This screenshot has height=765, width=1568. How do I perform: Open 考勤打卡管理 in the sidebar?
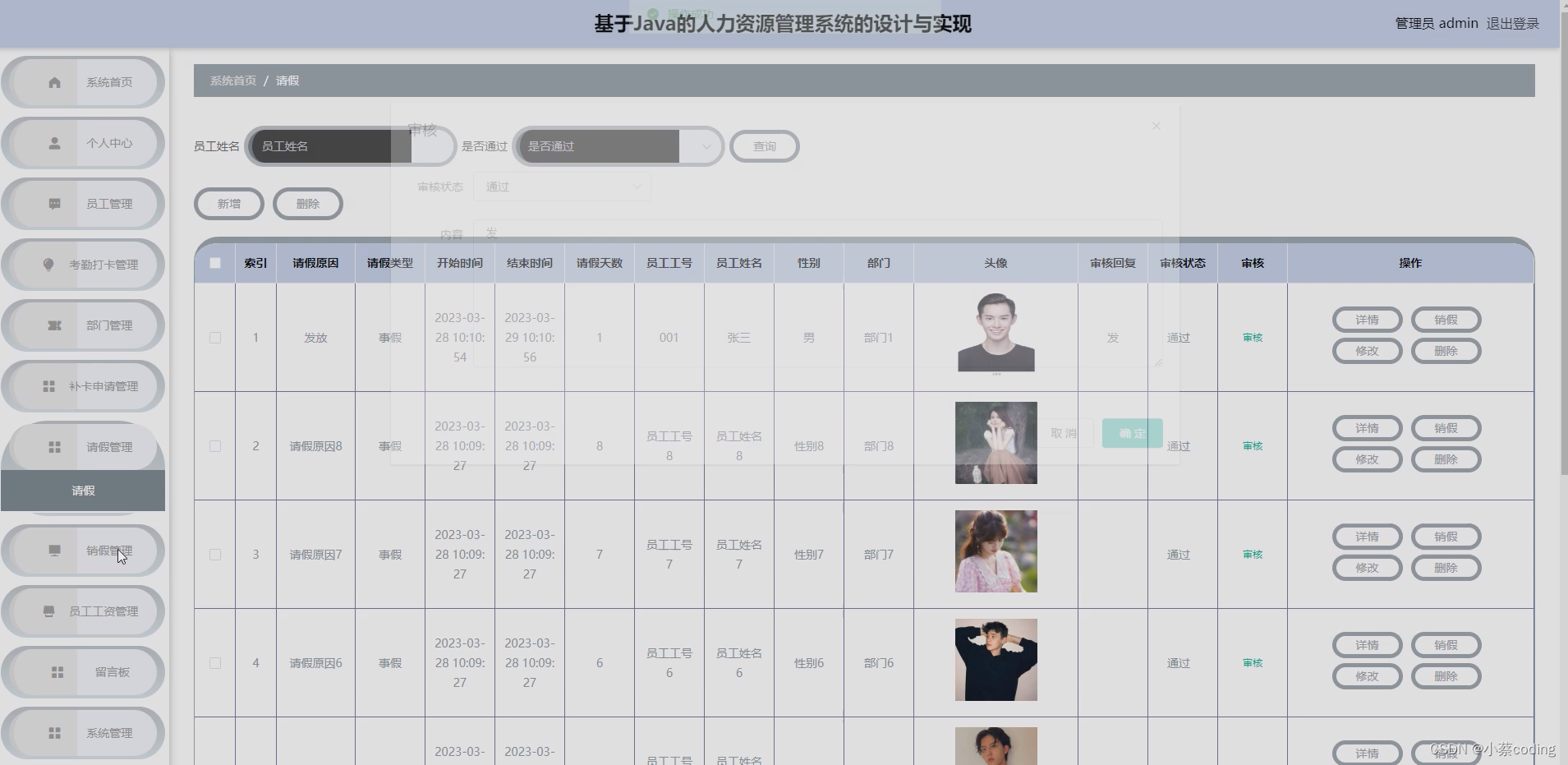coord(83,265)
